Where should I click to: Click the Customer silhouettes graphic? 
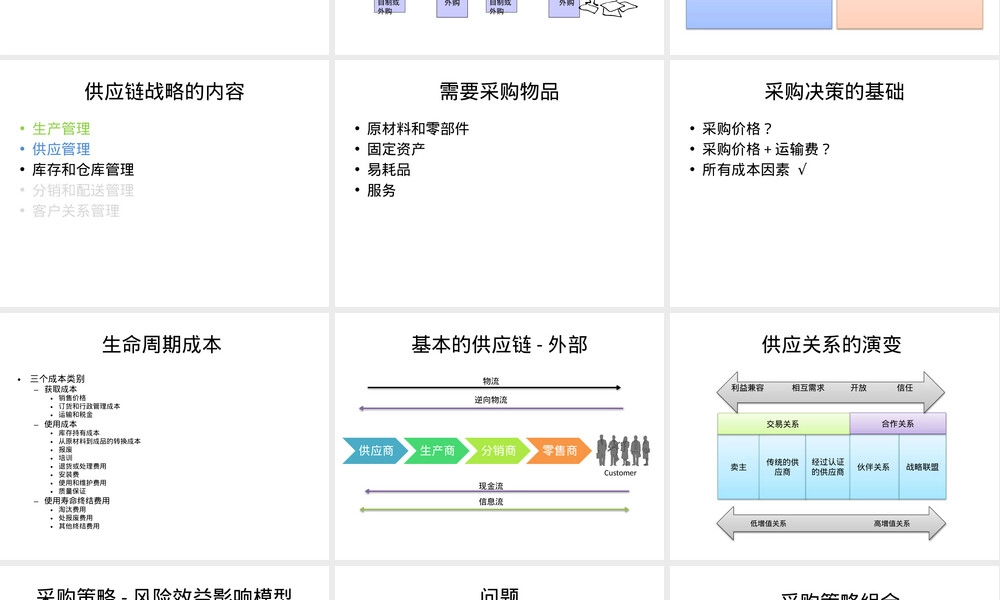click(x=622, y=450)
